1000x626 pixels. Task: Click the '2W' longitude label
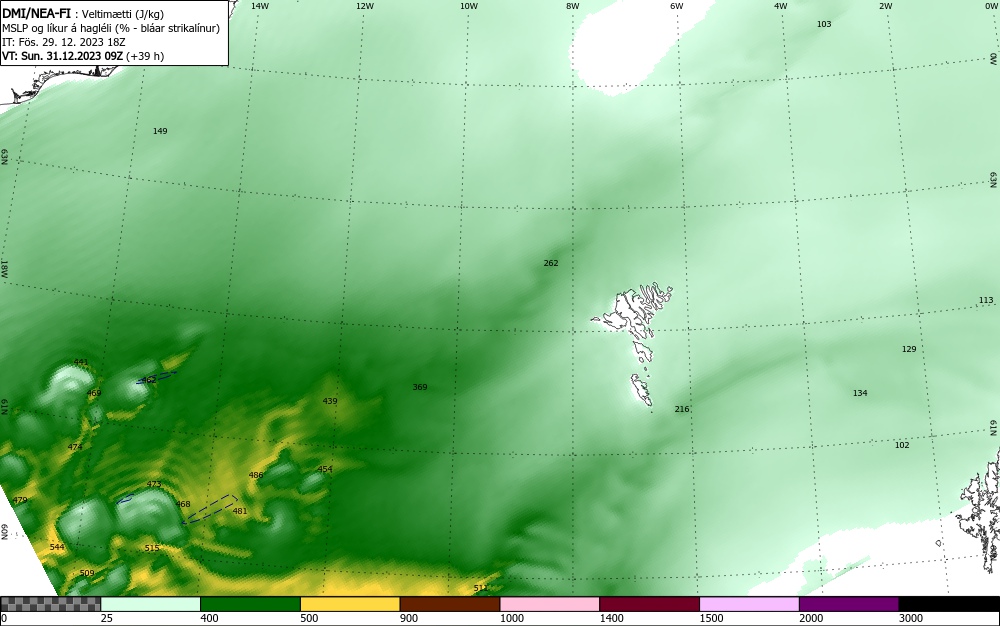click(885, 6)
